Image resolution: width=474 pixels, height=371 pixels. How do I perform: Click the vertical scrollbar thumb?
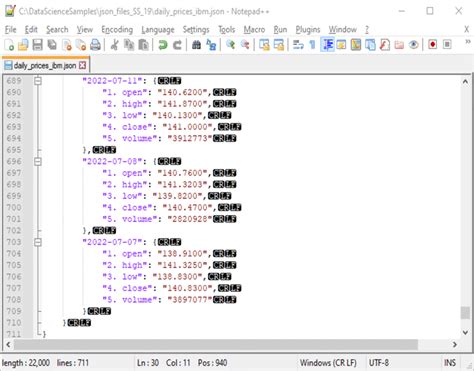[465, 313]
